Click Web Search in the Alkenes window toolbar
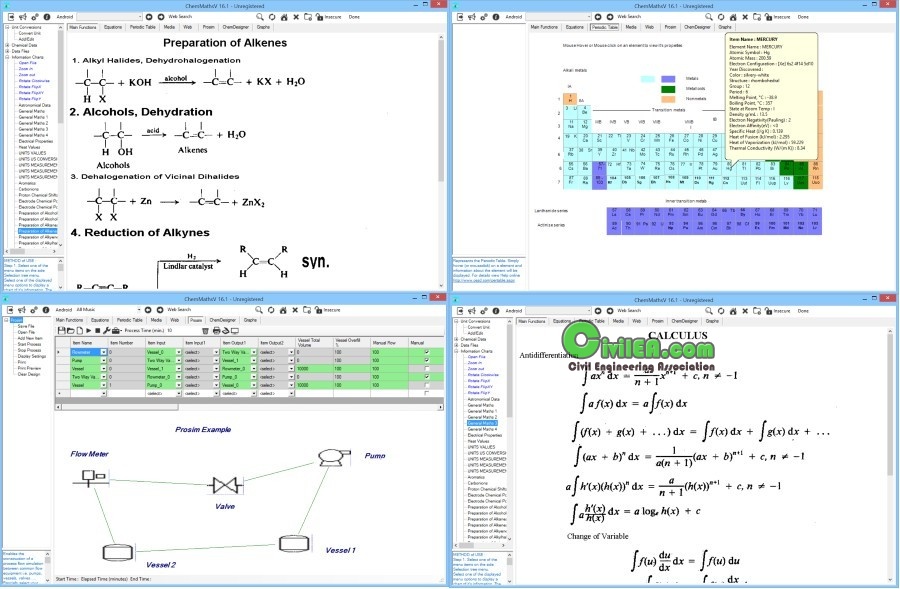The height and width of the screenshot is (589, 900). pyautogui.click(x=180, y=17)
